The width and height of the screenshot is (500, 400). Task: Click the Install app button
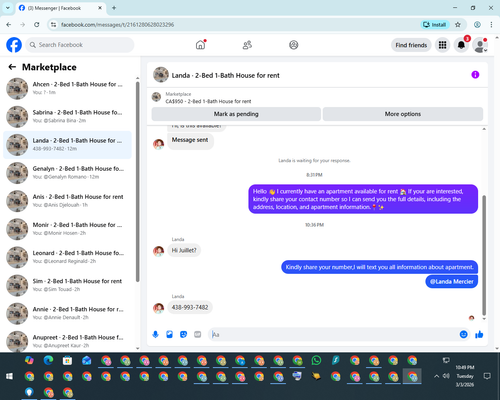coord(435,25)
